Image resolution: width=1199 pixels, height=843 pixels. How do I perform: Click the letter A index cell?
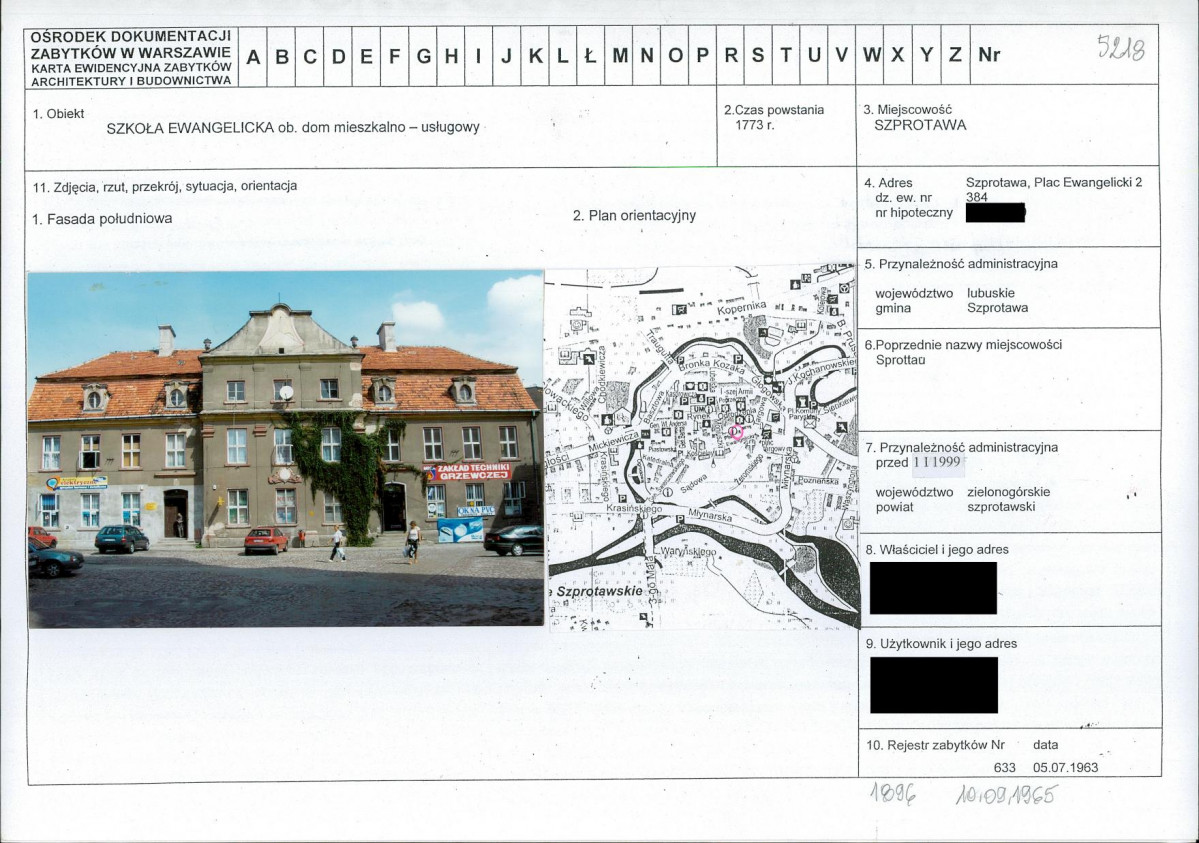pos(253,56)
